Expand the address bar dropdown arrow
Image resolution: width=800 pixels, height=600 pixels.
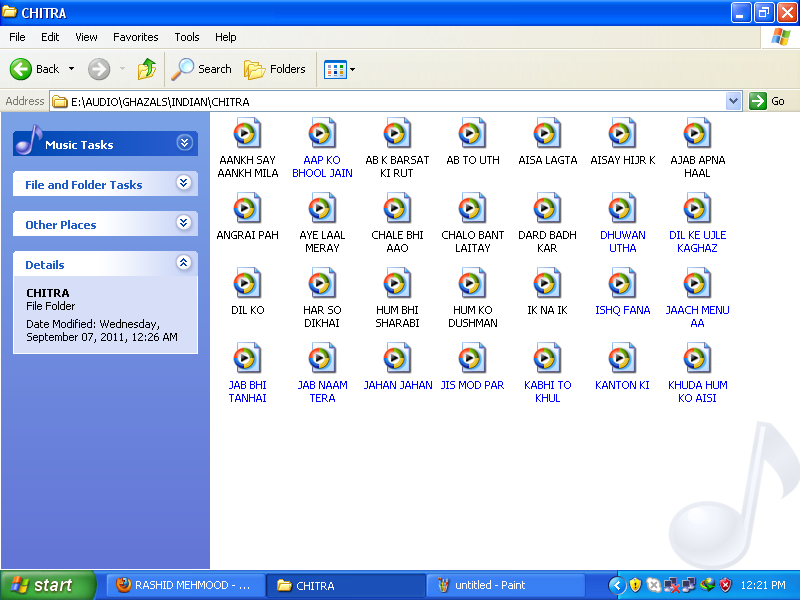[x=733, y=101]
